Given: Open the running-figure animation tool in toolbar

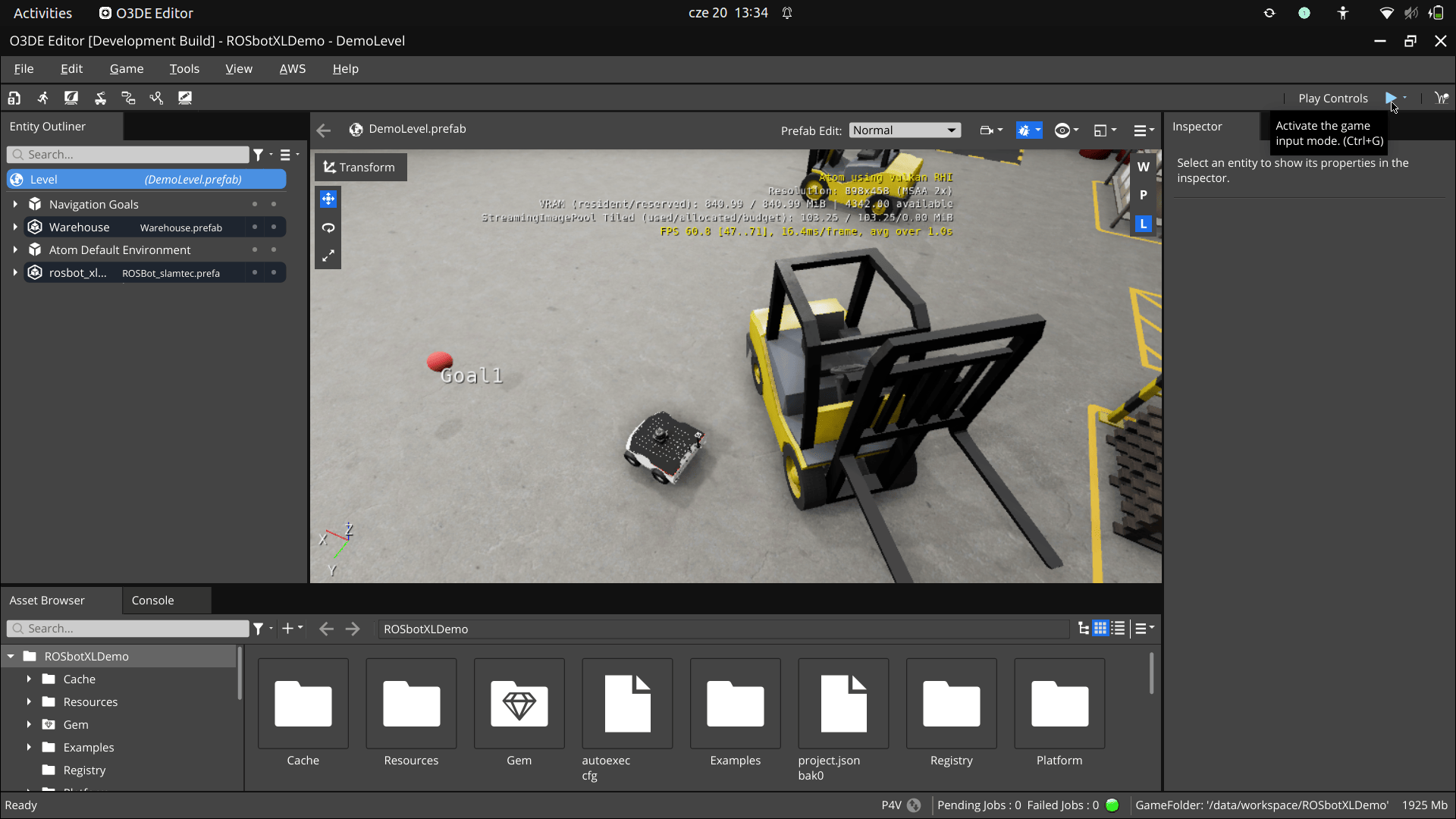Looking at the screenshot, I should point(42,98).
